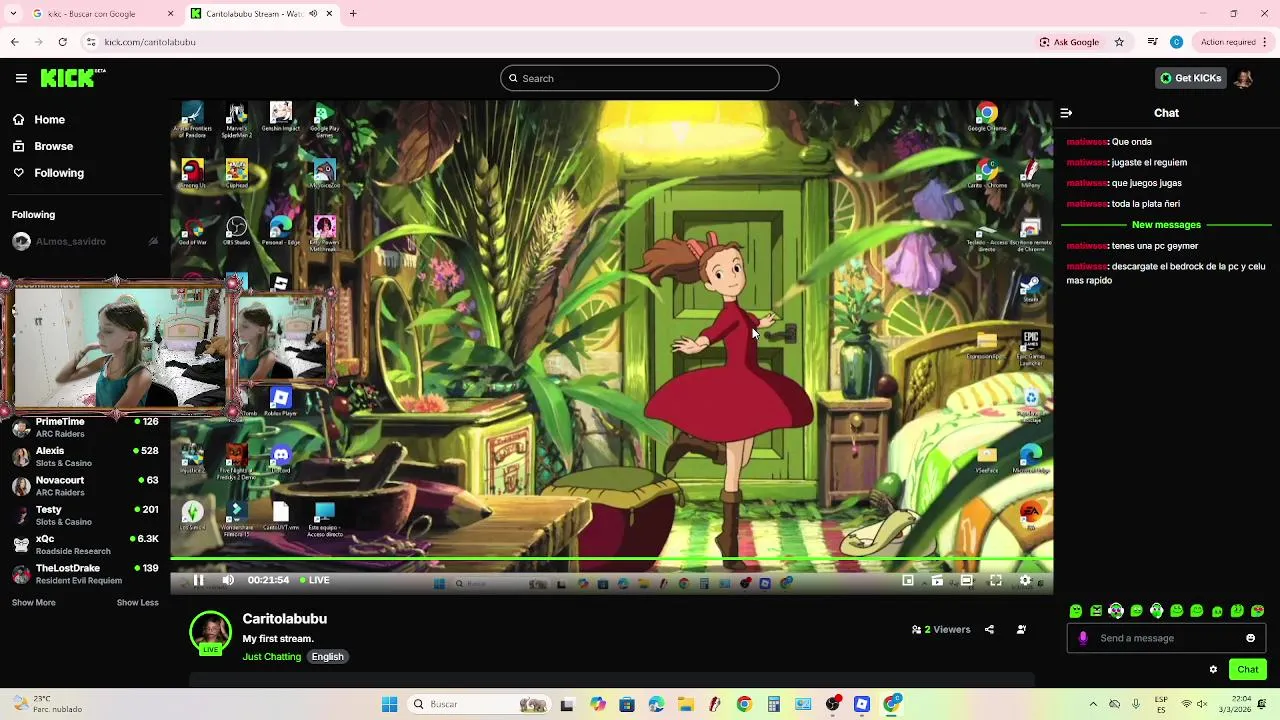Viewport: 1280px width, 720px height.
Task: Open the Windows Start menu
Action: click(x=389, y=704)
